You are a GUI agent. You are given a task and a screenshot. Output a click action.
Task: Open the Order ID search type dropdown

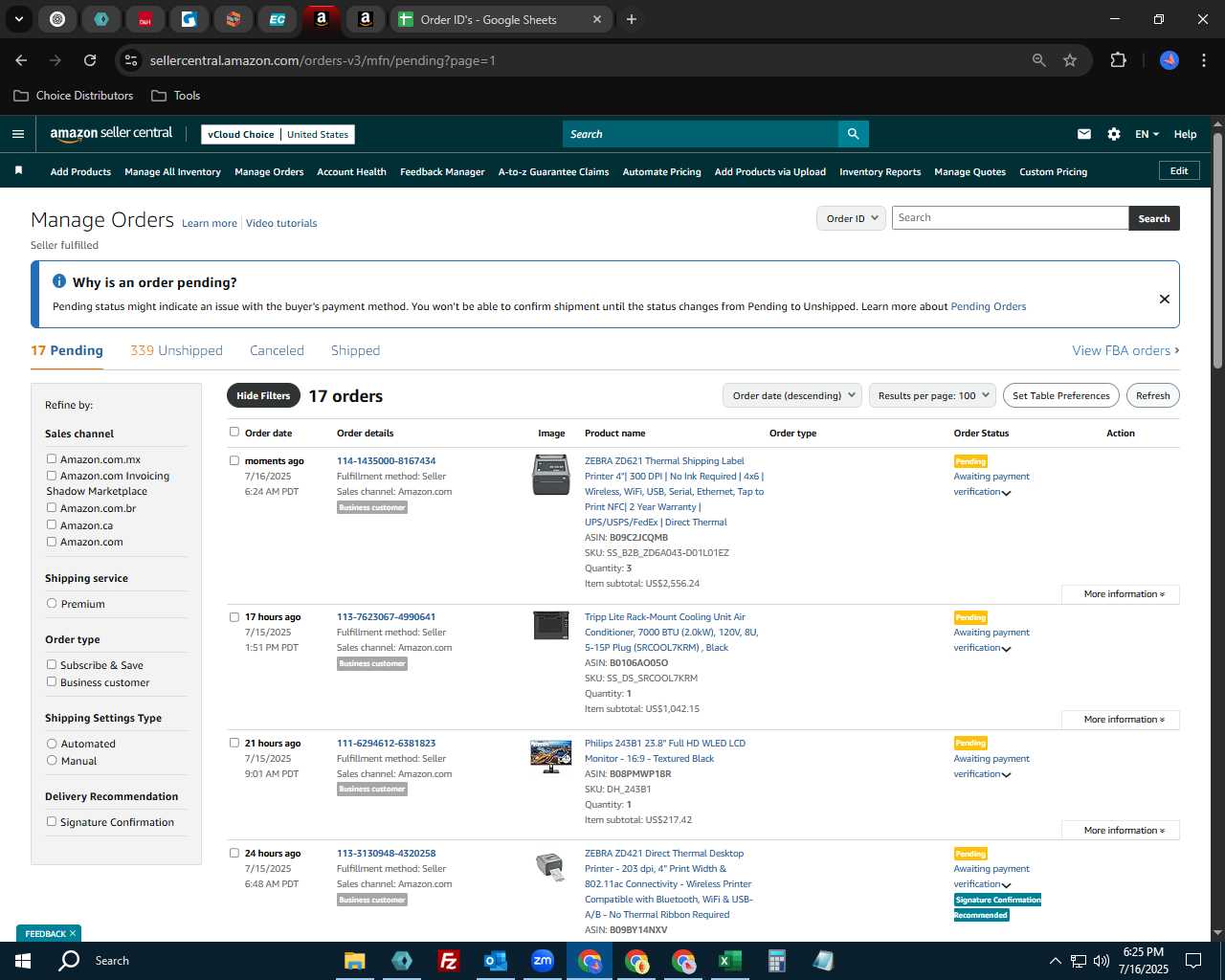(x=851, y=218)
